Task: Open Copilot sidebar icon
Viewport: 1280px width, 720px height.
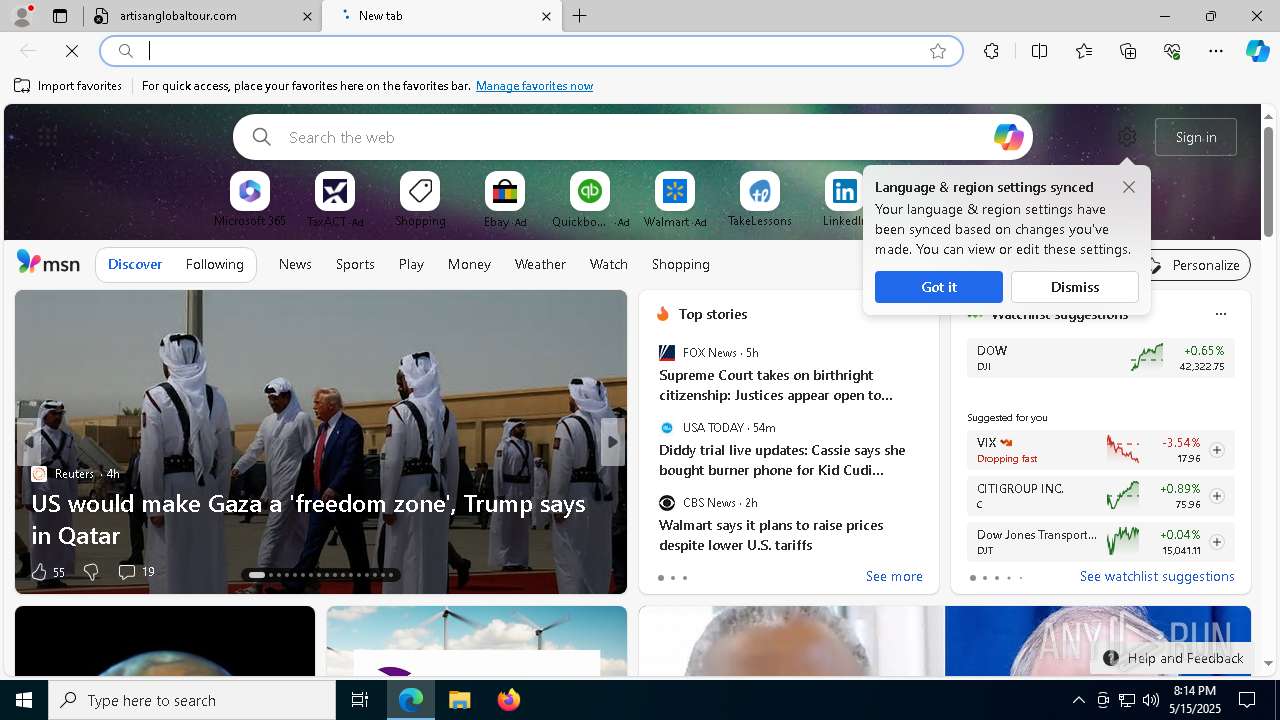Action: [1257, 51]
